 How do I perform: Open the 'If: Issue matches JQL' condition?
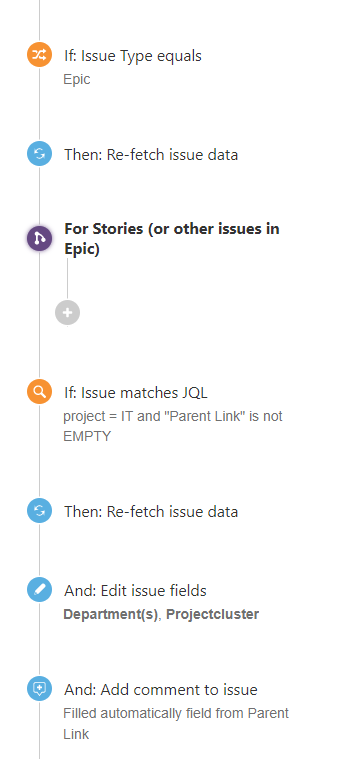(x=136, y=393)
